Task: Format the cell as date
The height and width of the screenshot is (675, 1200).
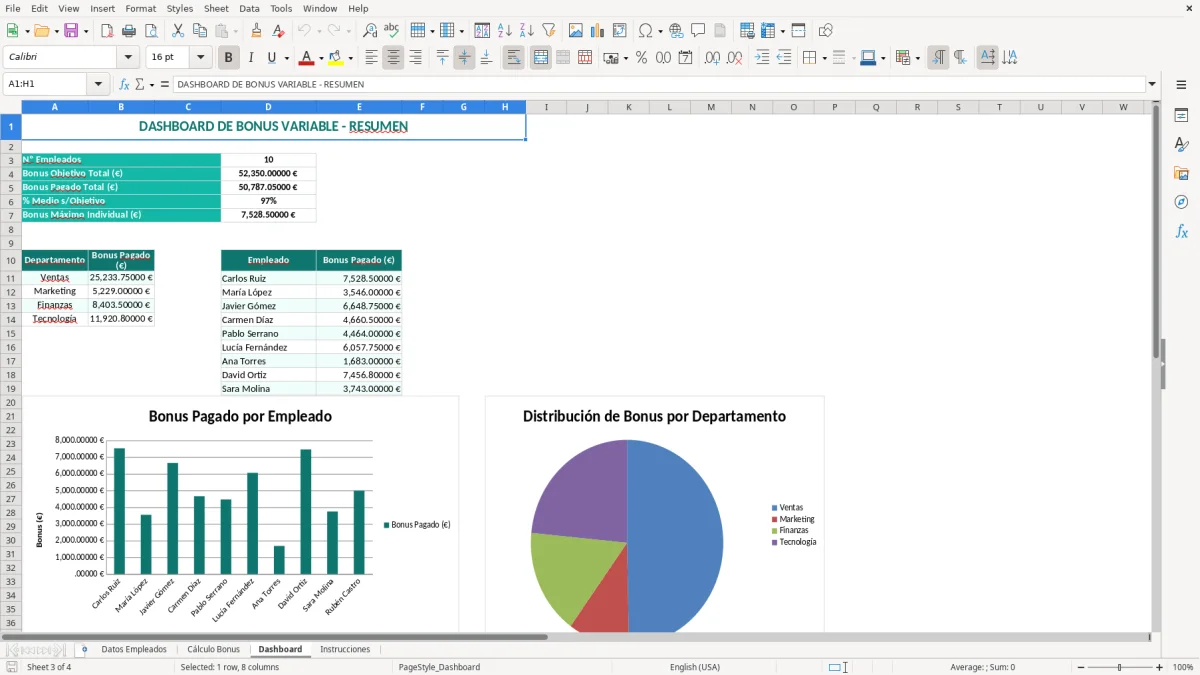Action: (x=685, y=58)
